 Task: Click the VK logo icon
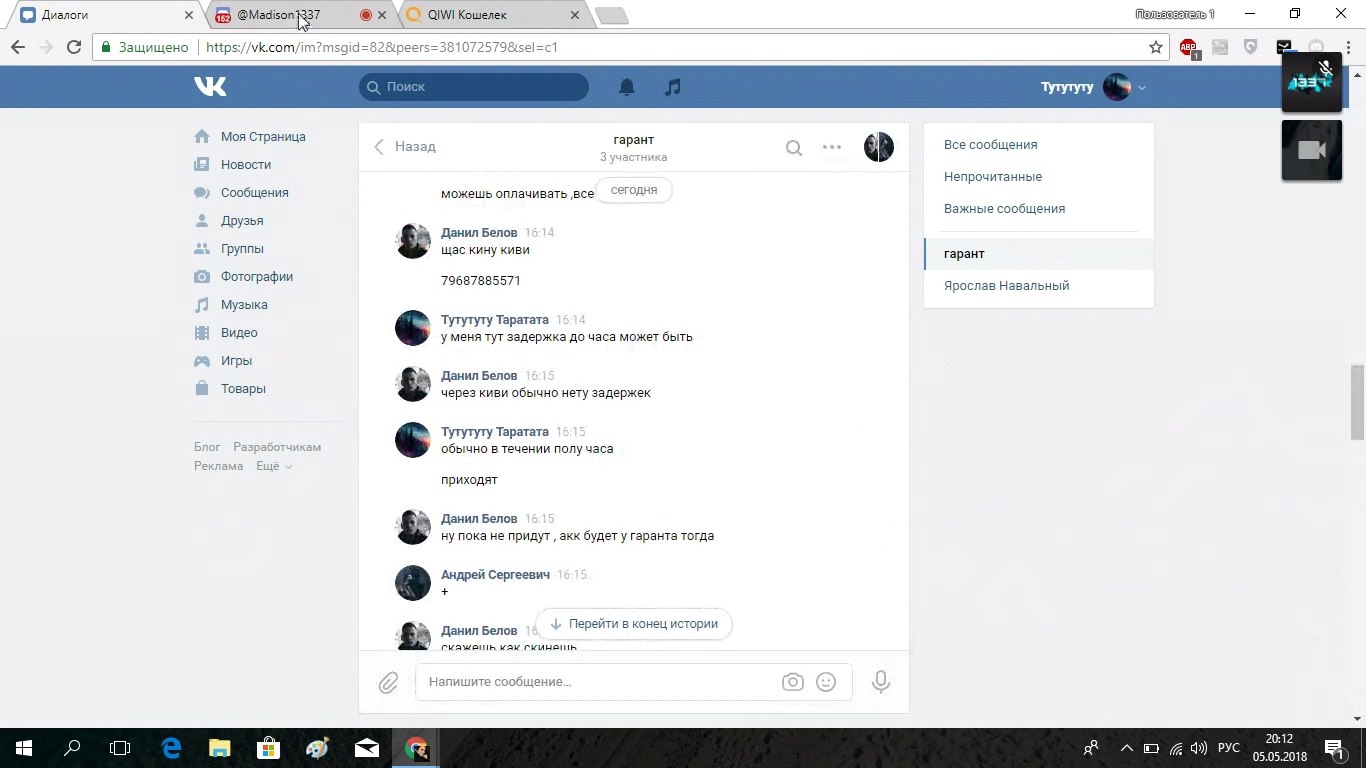[210, 87]
